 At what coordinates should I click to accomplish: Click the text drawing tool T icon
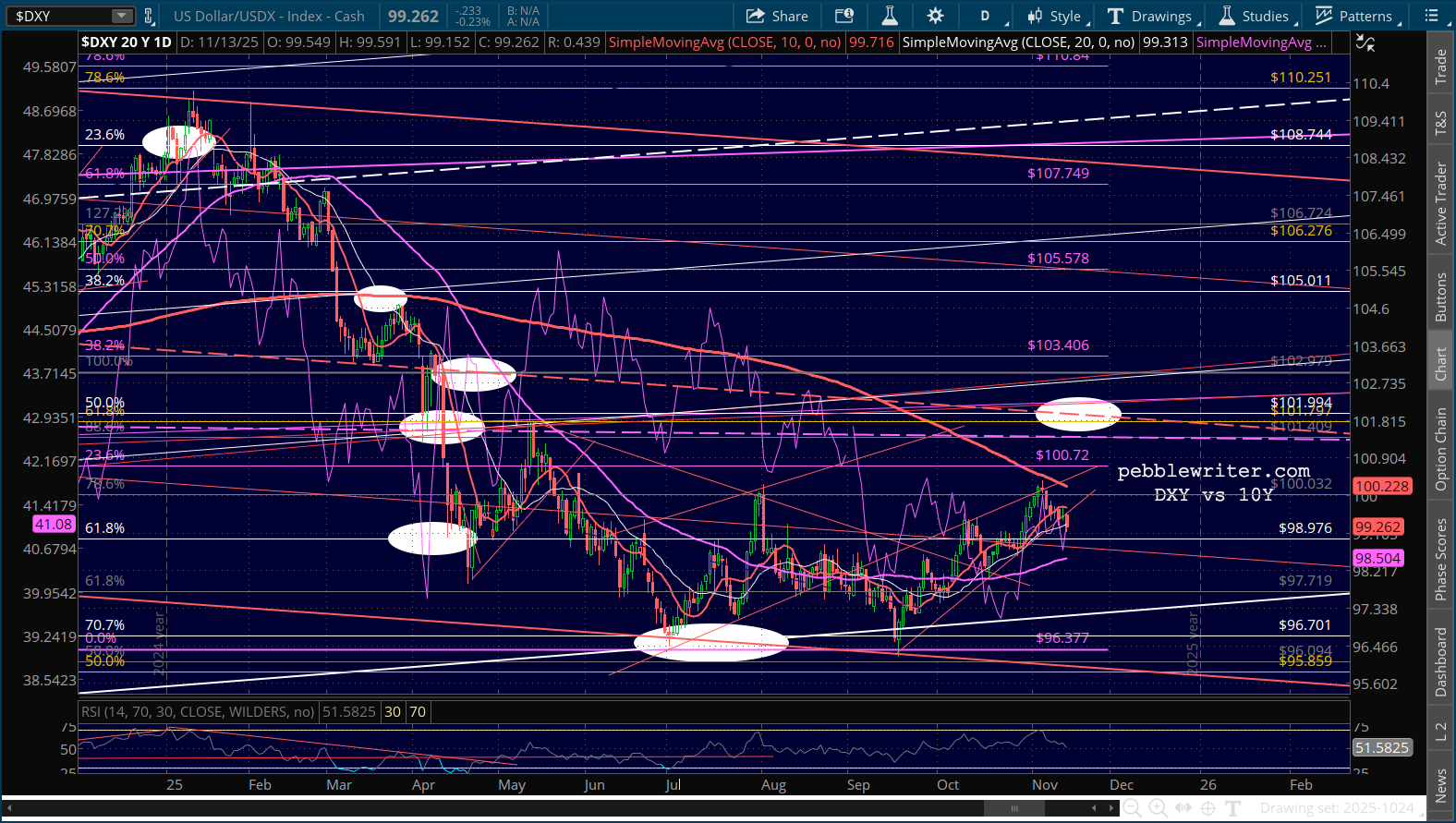tap(1232, 808)
